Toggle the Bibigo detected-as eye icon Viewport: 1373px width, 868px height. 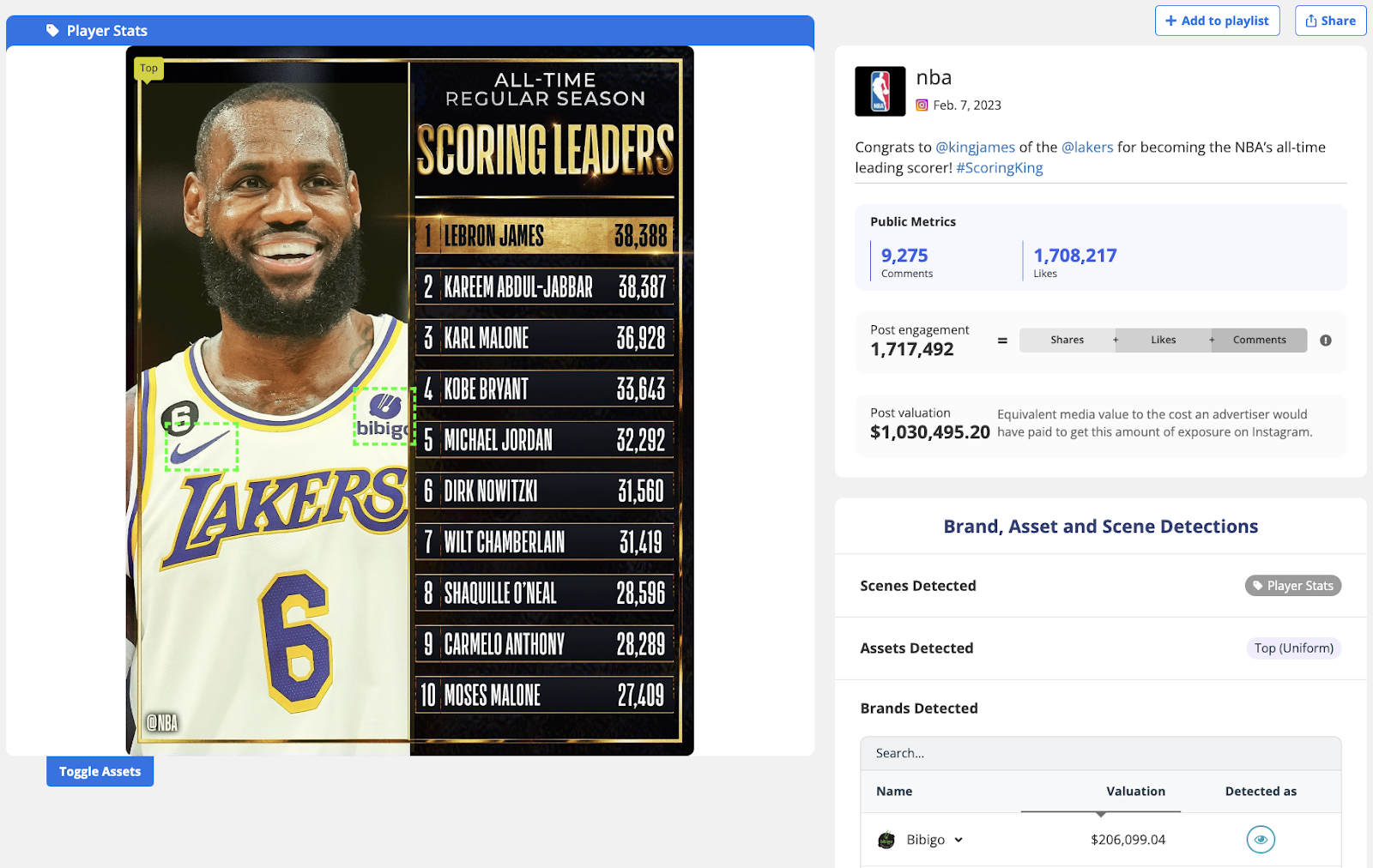click(1261, 840)
